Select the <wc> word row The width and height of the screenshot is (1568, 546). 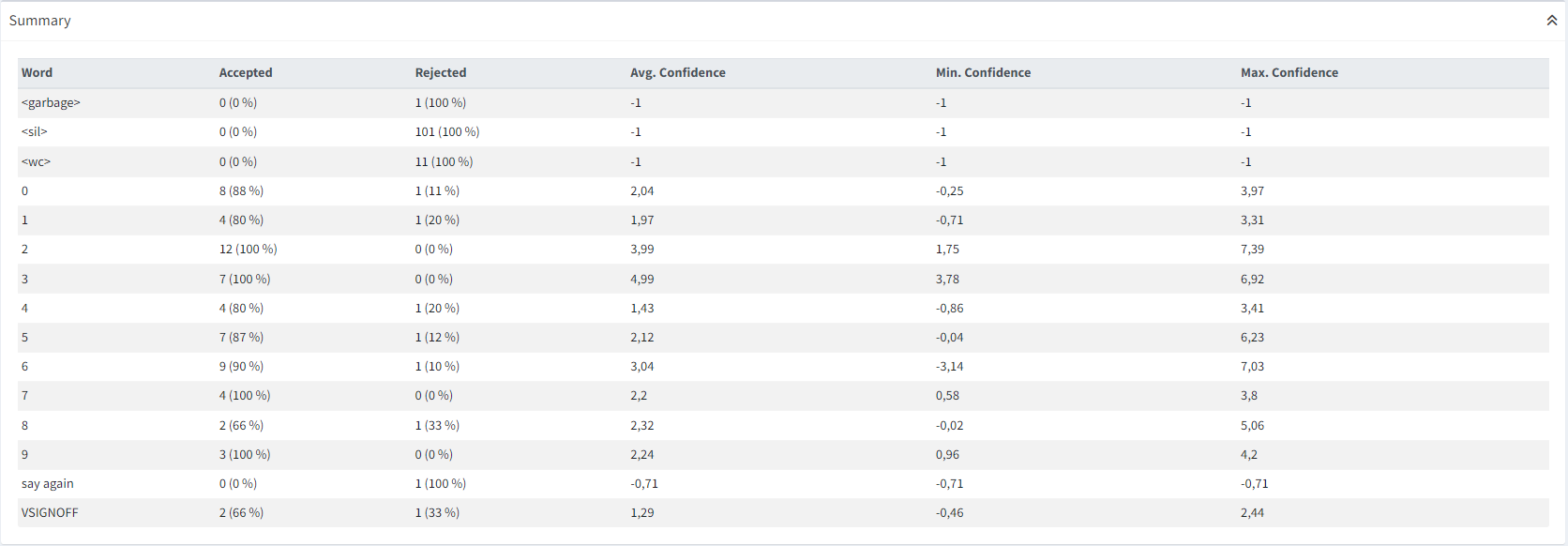click(x=783, y=161)
